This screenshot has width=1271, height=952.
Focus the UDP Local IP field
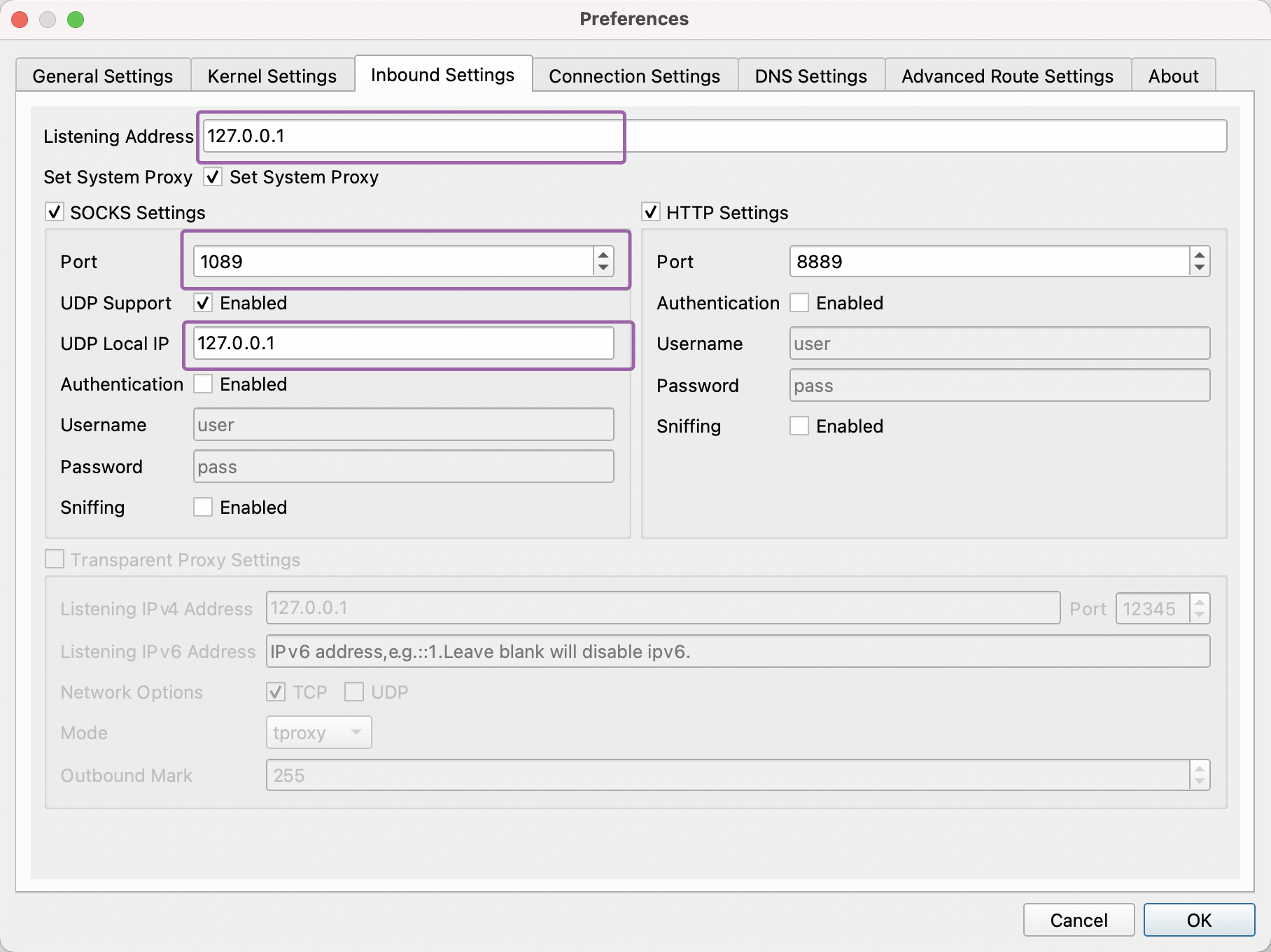[403, 343]
